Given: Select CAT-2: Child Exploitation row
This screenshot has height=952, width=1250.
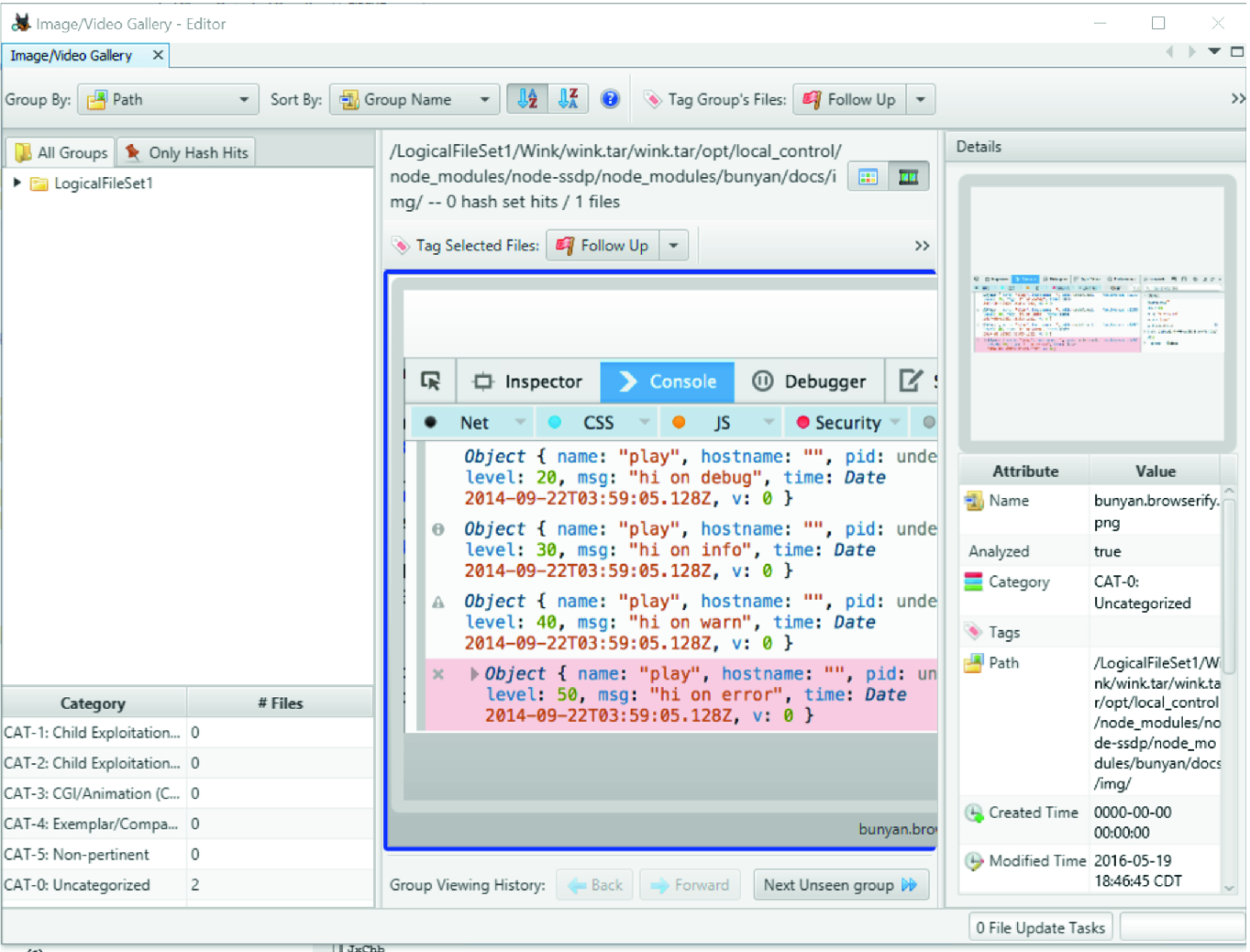Looking at the screenshot, I should [187, 763].
